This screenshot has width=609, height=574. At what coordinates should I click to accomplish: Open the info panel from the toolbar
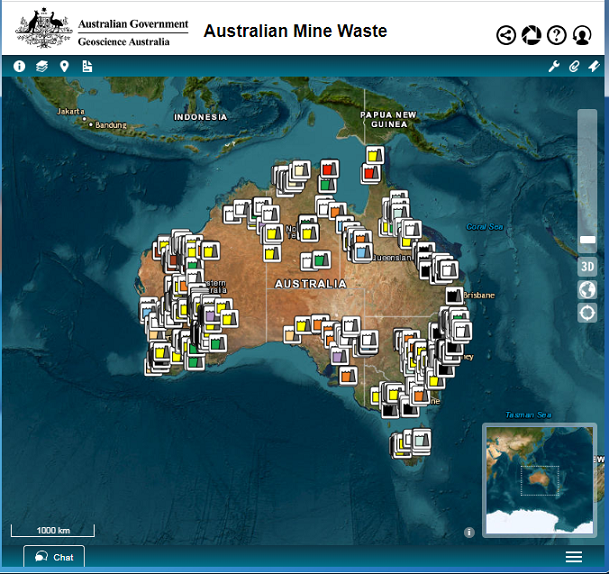19,66
